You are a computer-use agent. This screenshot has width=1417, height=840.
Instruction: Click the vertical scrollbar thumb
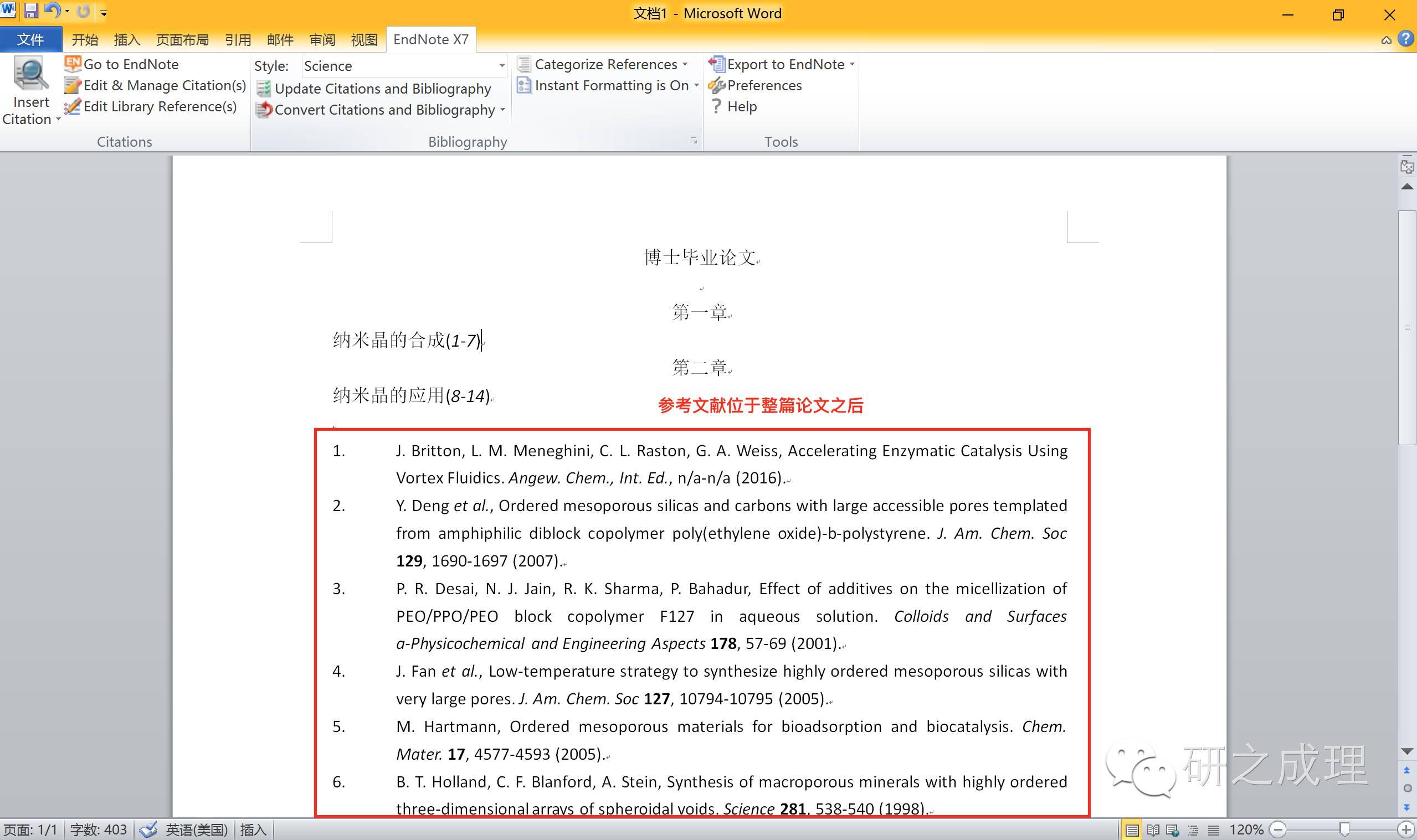1407,327
